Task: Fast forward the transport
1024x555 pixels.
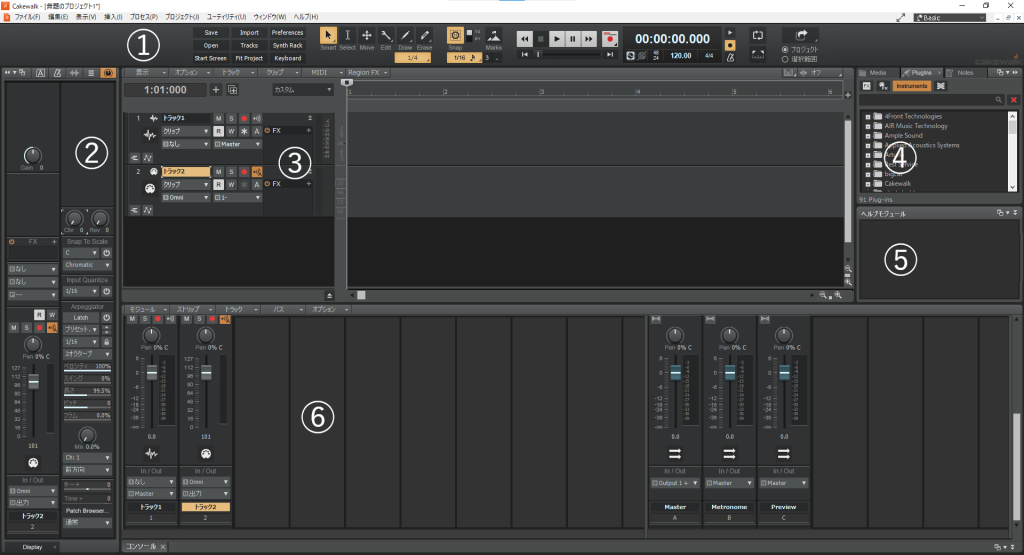Action: tap(589, 39)
